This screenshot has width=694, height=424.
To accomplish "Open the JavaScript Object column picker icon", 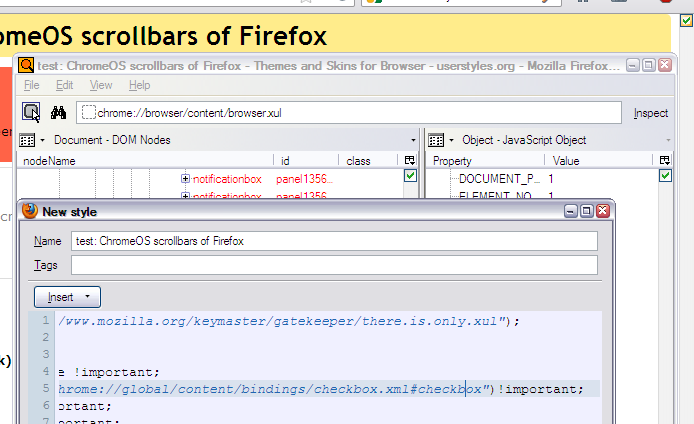I will [x=666, y=160].
